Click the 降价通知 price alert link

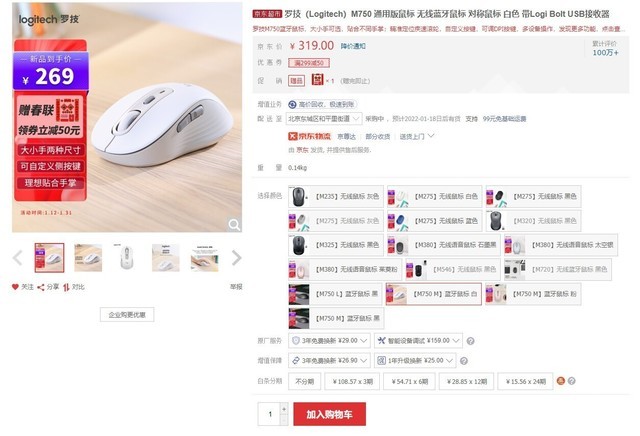[x=353, y=46]
